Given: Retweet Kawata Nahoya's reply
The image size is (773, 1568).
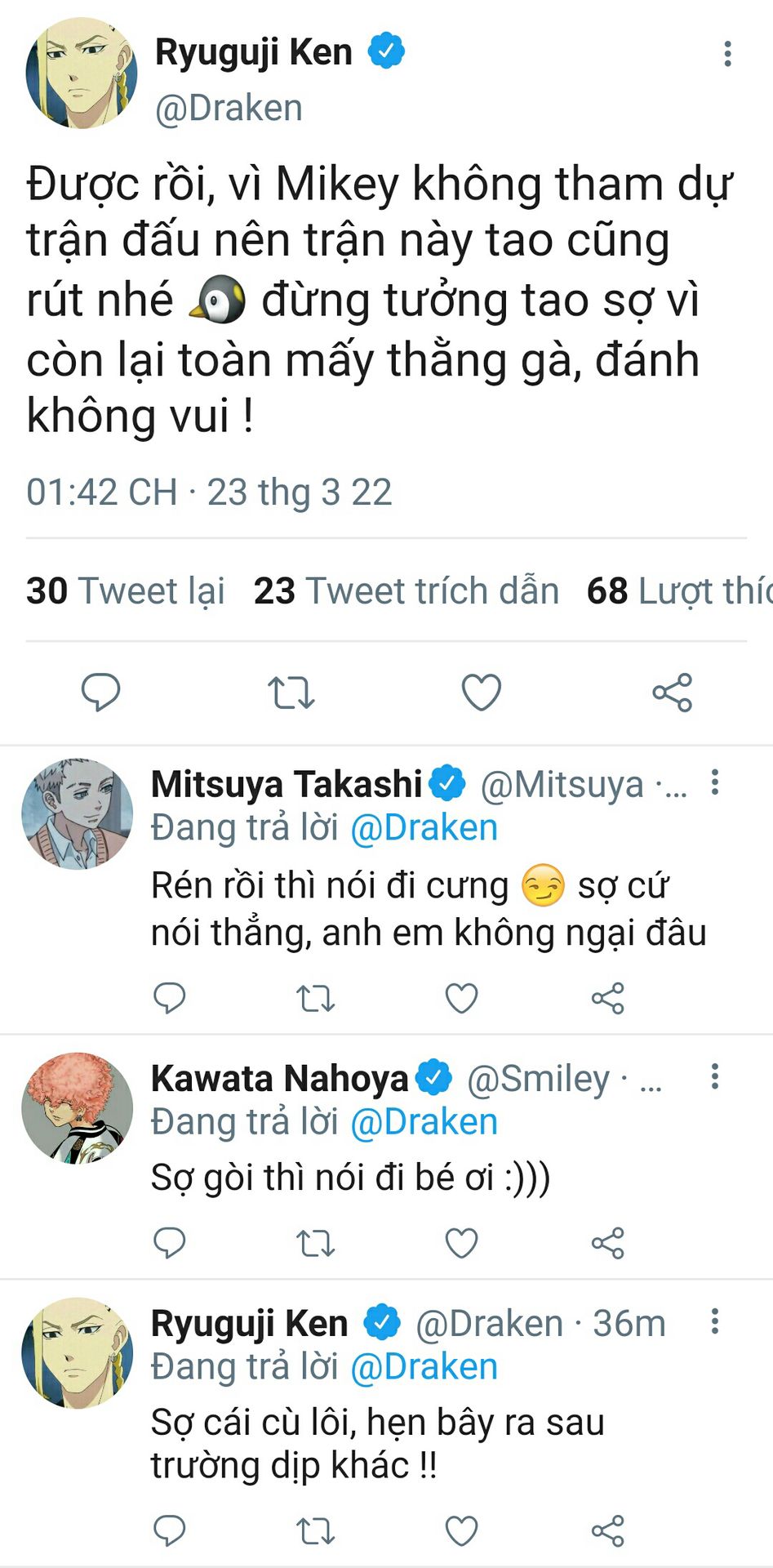Looking at the screenshot, I should pyautogui.click(x=315, y=1243).
